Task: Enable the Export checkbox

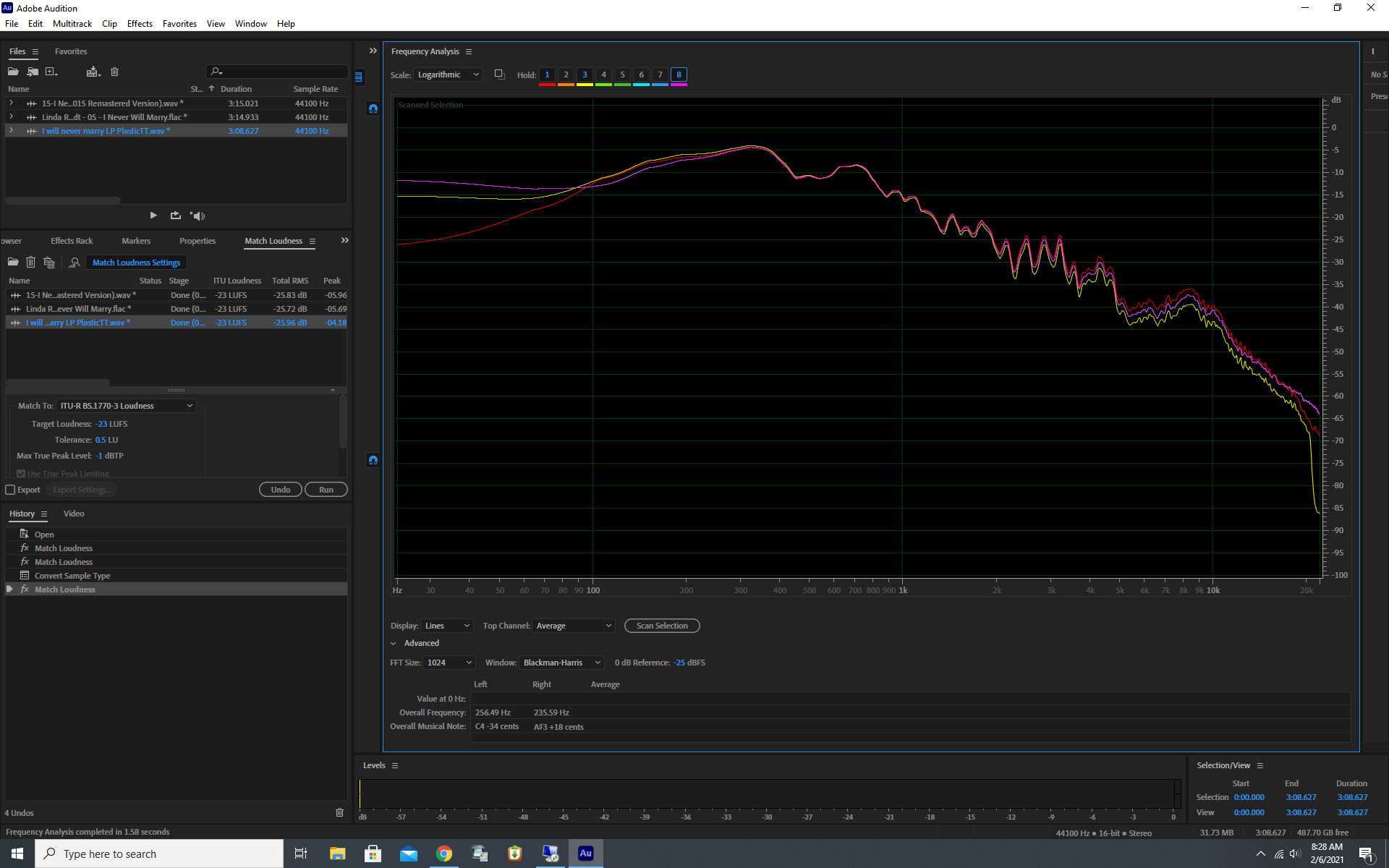Action: 11,490
